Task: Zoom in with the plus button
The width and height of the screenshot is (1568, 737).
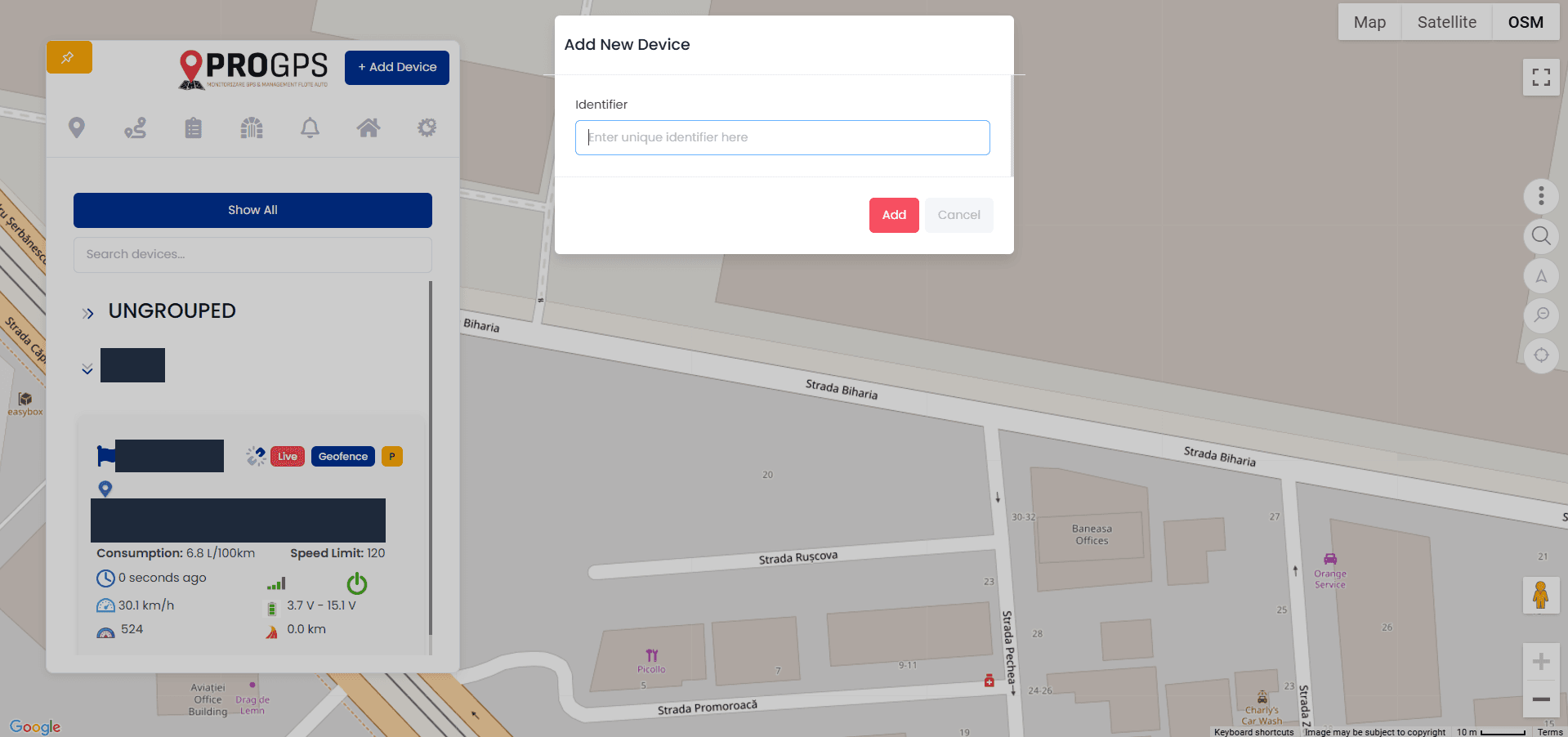Action: pyautogui.click(x=1541, y=662)
